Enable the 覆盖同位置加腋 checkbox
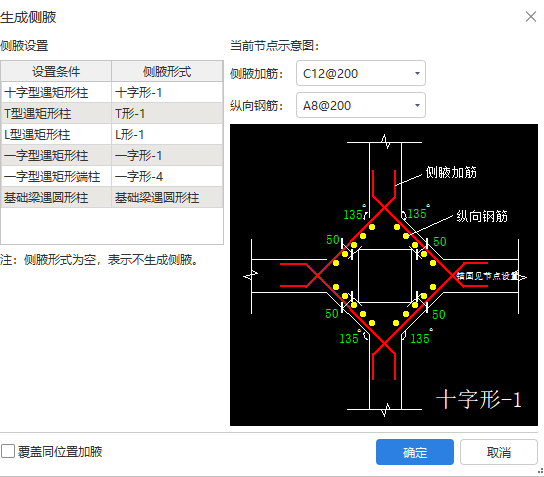 click(8, 452)
